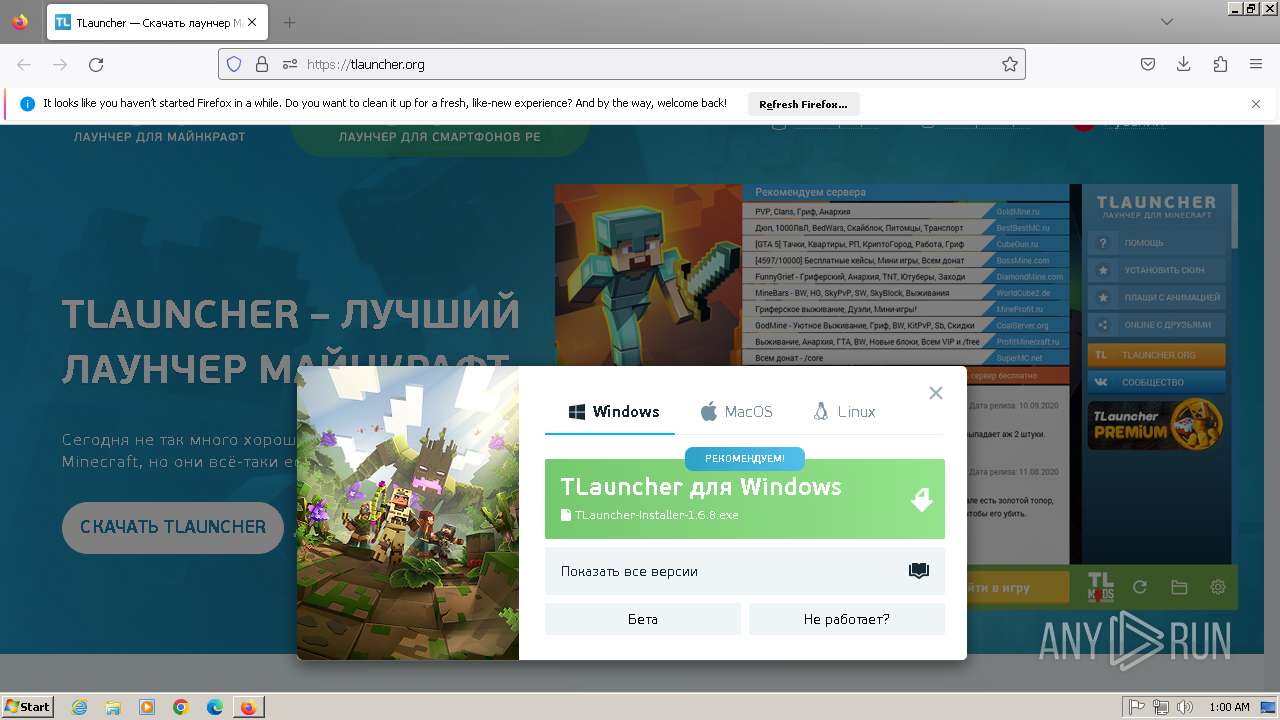Click the Action Center flag tray icon
The width and height of the screenshot is (1280, 720).
1137,707
